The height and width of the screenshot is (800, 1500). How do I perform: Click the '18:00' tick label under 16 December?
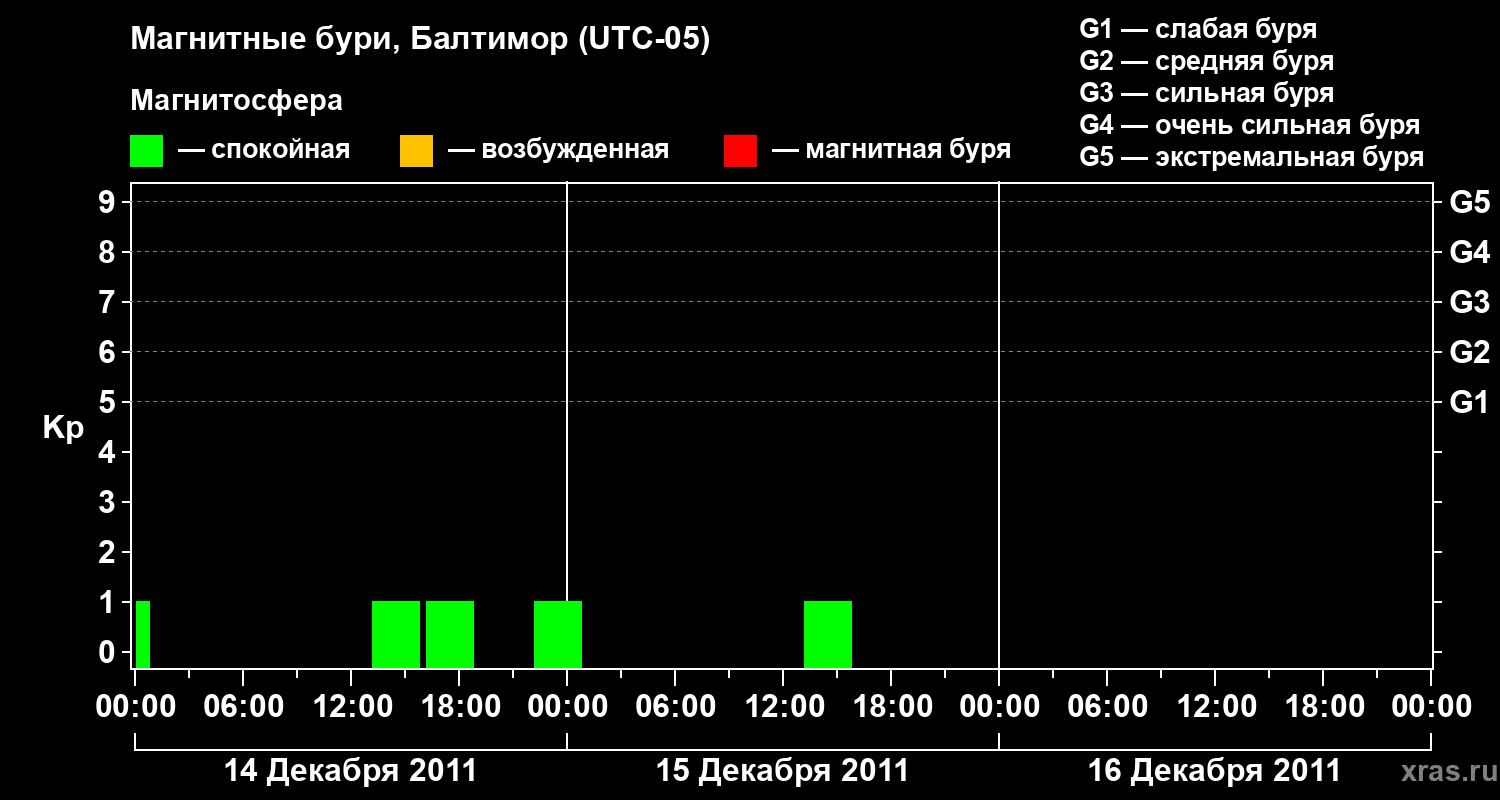click(x=1323, y=706)
